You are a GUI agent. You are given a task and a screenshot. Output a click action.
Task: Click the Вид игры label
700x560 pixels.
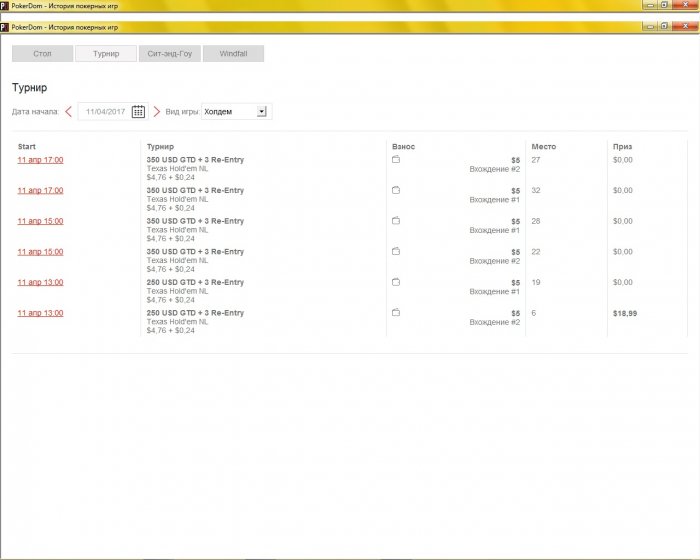click(x=182, y=112)
